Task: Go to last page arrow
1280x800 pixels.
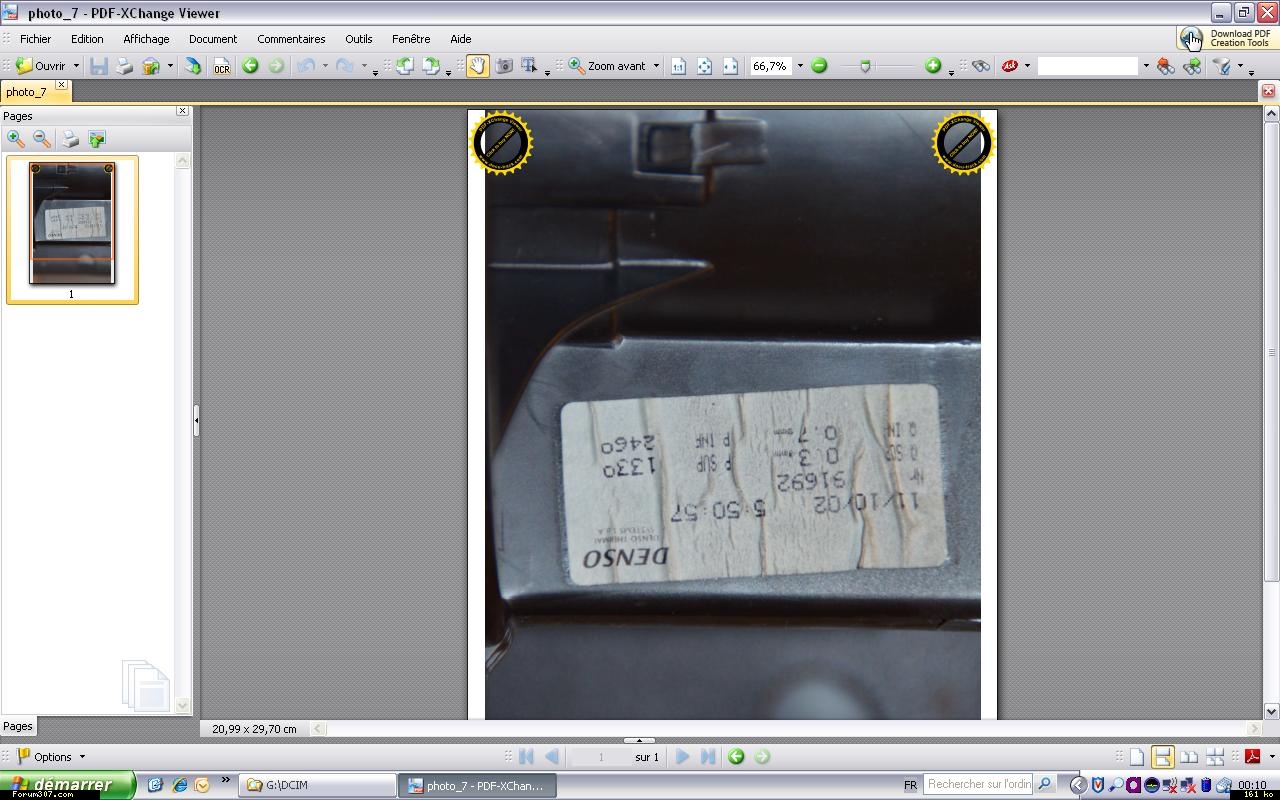Action: (x=708, y=757)
